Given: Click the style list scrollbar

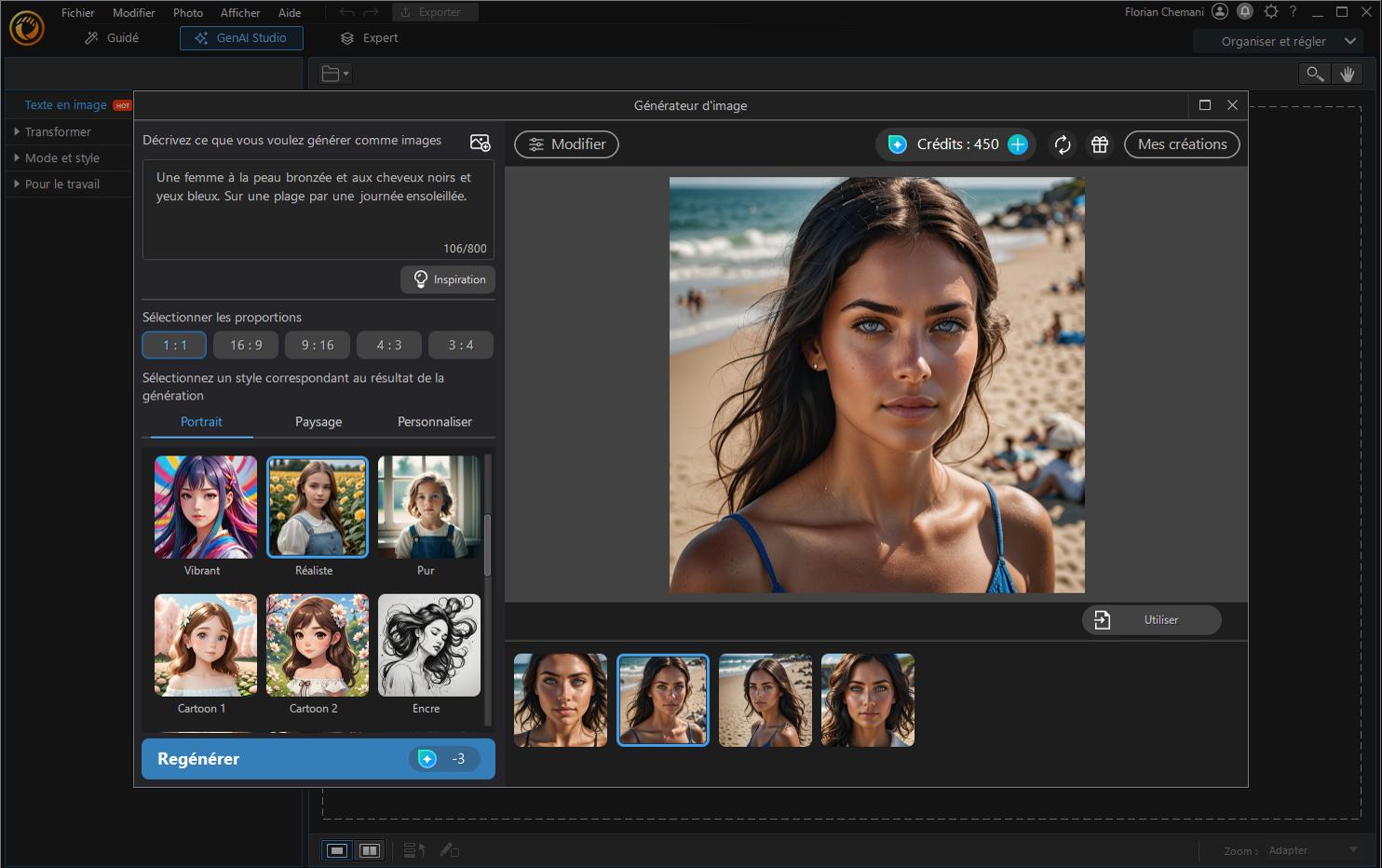Looking at the screenshot, I should tap(487, 544).
